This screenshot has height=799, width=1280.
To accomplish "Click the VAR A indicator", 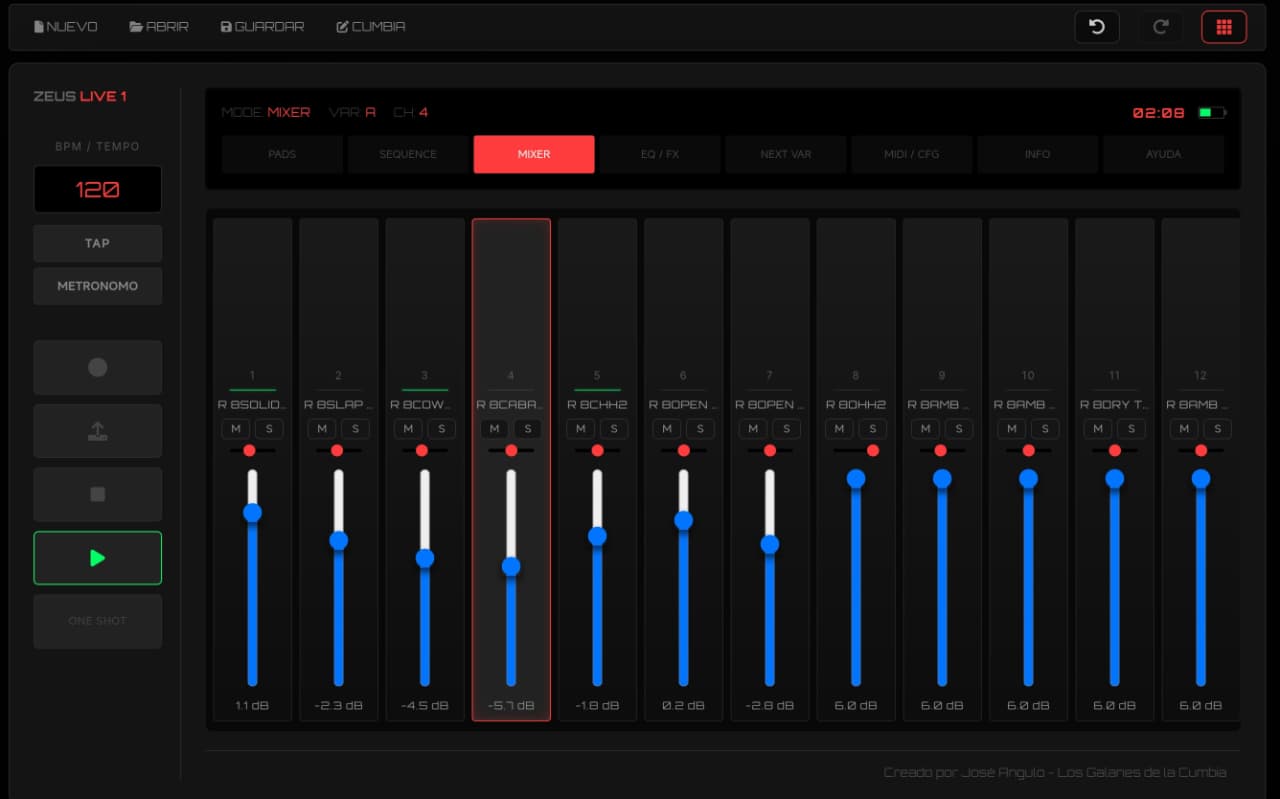I will [352, 113].
